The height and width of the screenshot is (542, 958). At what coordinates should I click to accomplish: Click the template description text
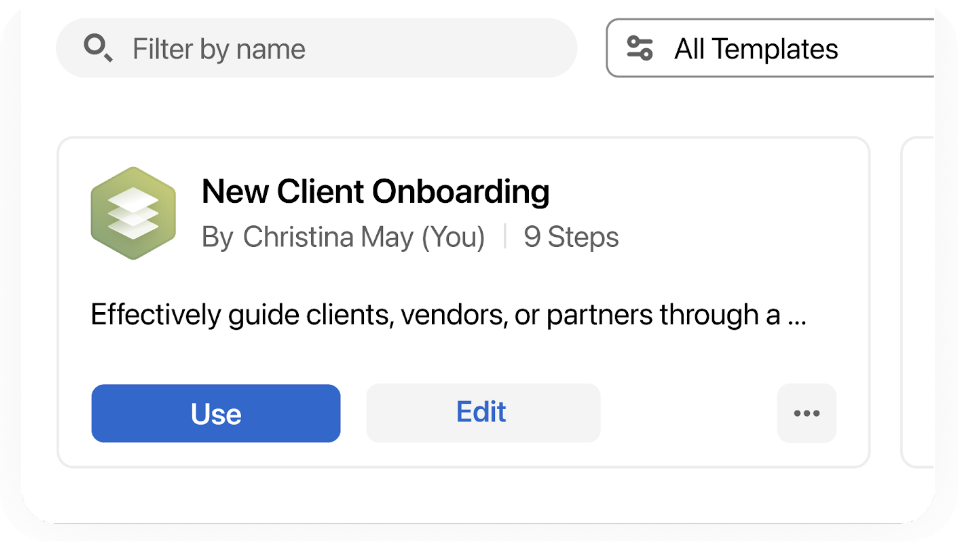[448, 315]
